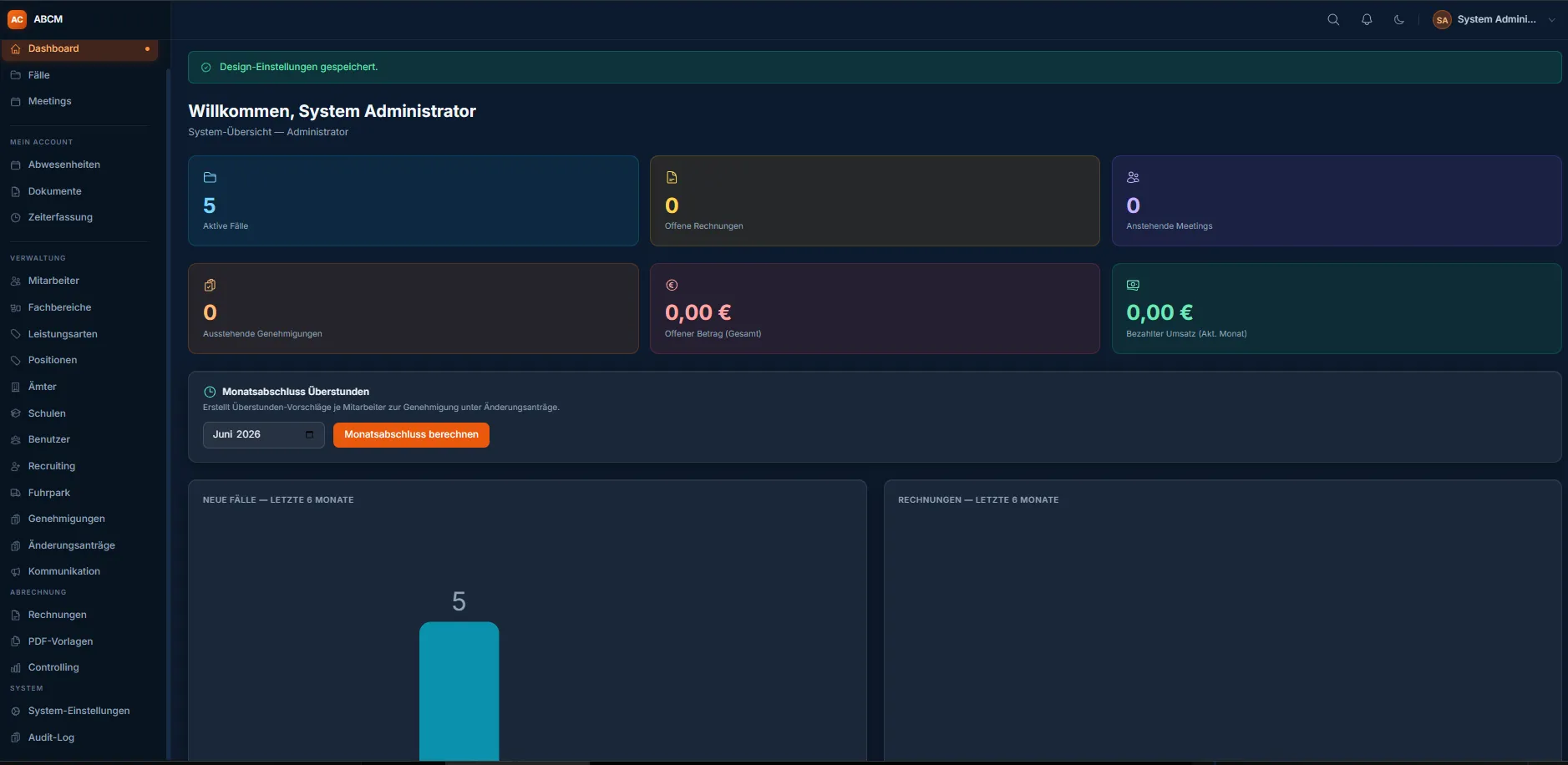This screenshot has width=1568, height=765.
Task: Click the Mitarbeiter sidebar icon
Action: click(x=15, y=281)
